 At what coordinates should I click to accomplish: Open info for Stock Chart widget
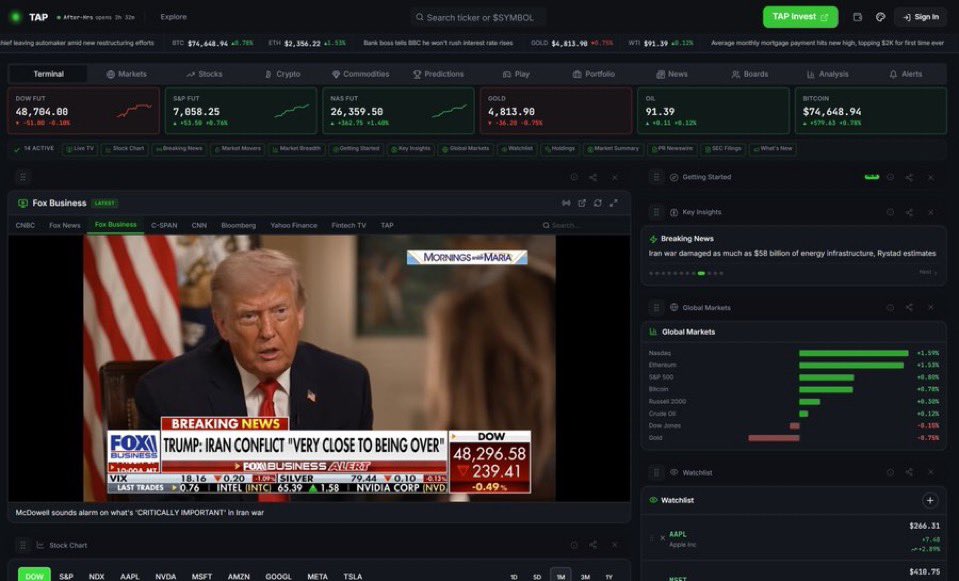[x=574, y=545]
